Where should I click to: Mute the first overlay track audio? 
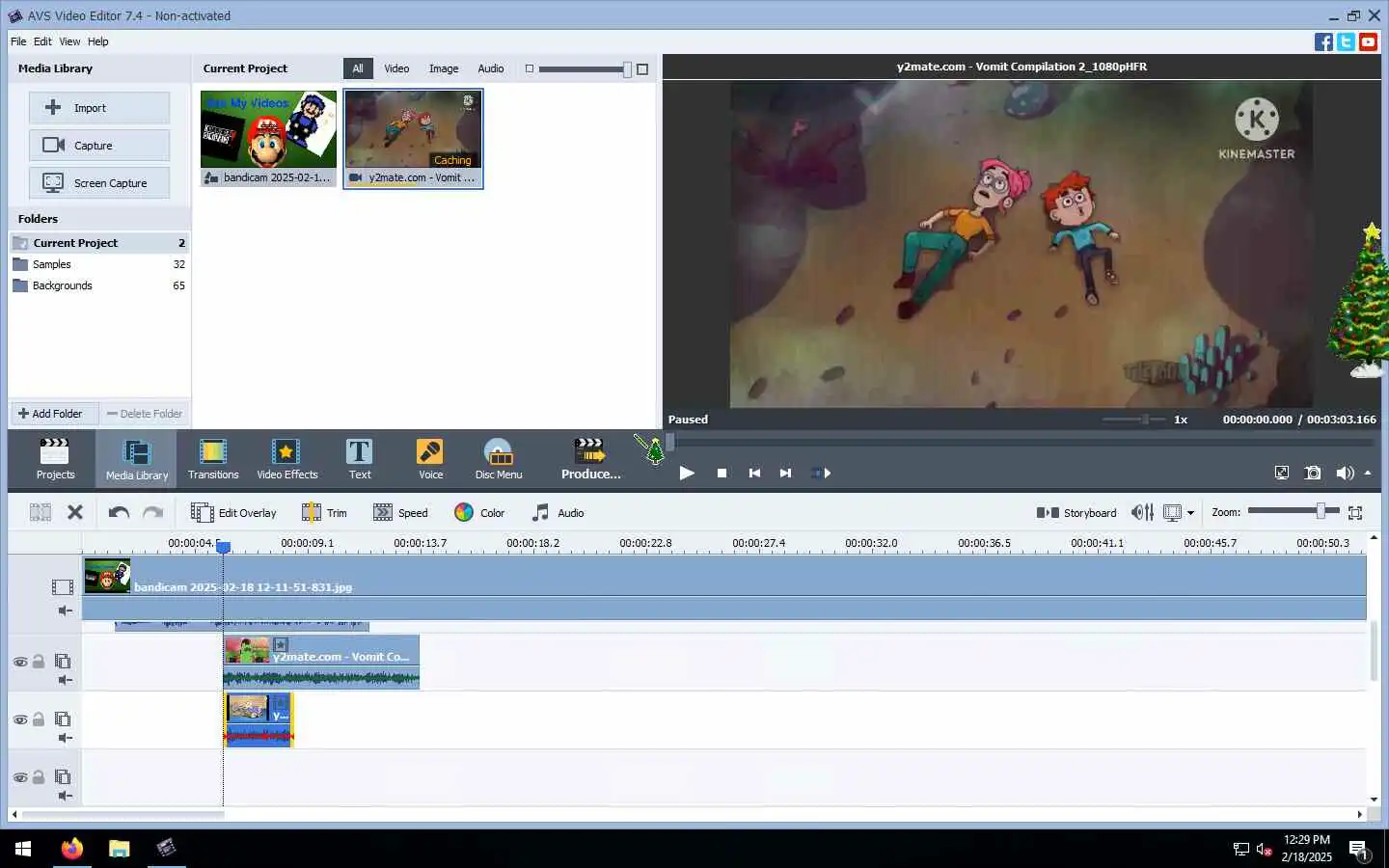pyautogui.click(x=65, y=680)
